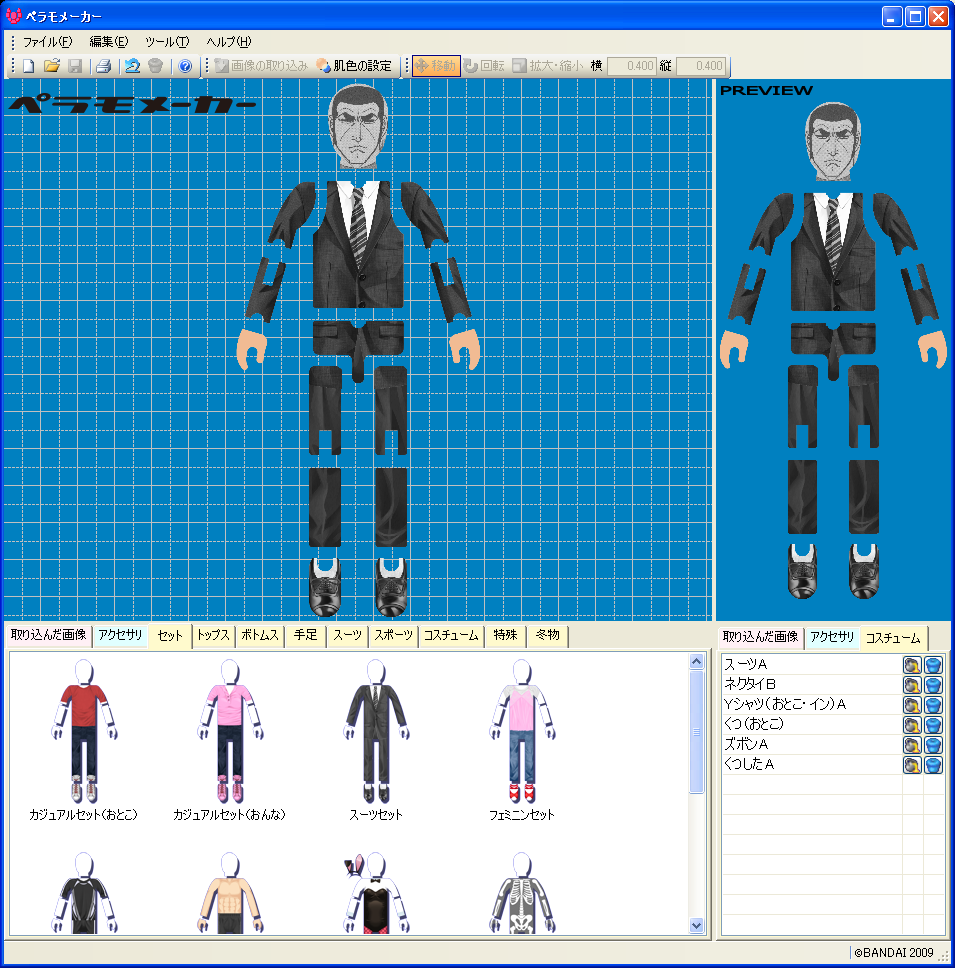Viewport: 955px width, 968px height.
Task: Open the ファイル(F) menu
Action: (47, 42)
